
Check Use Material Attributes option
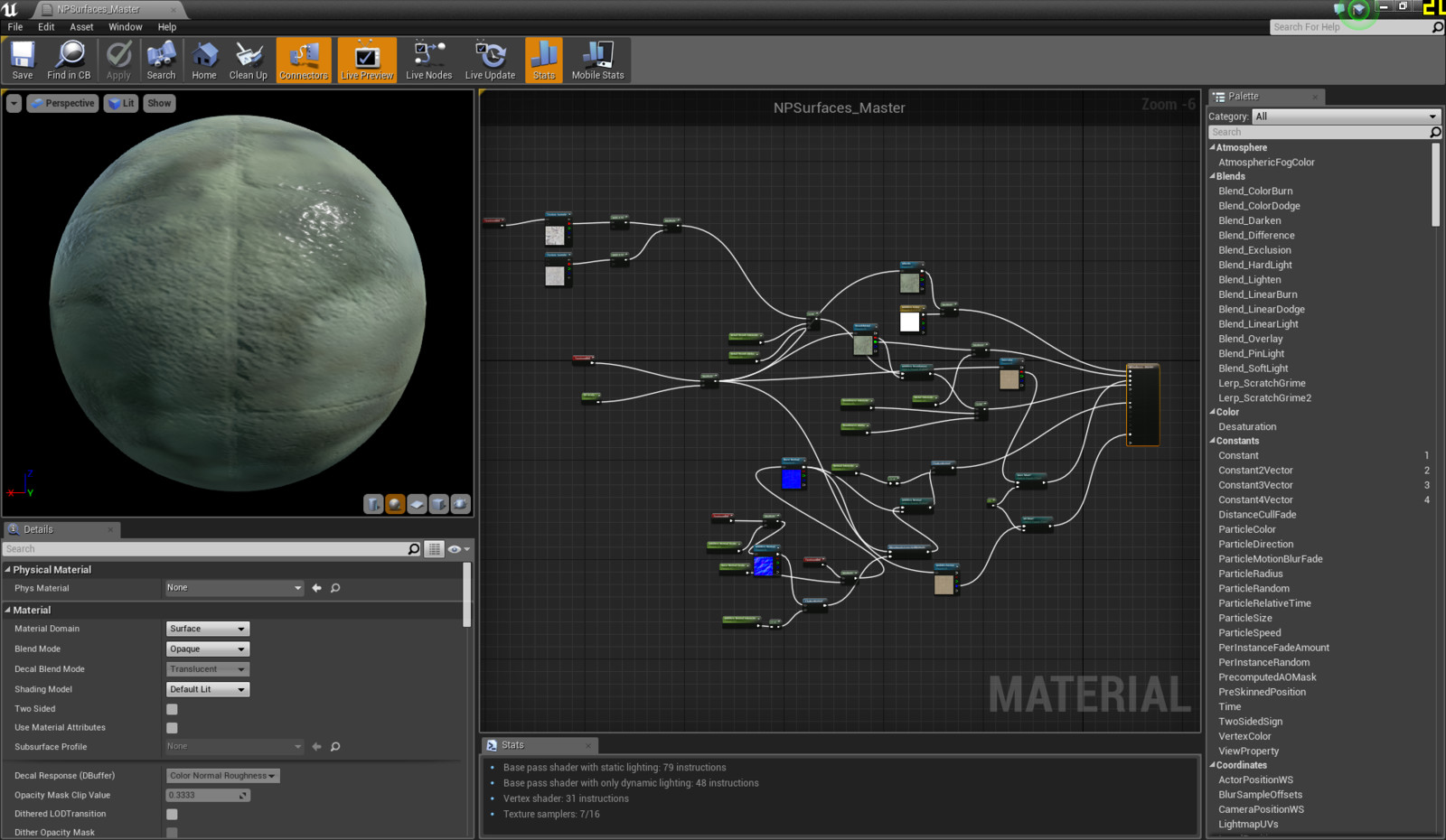pos(172,728)
